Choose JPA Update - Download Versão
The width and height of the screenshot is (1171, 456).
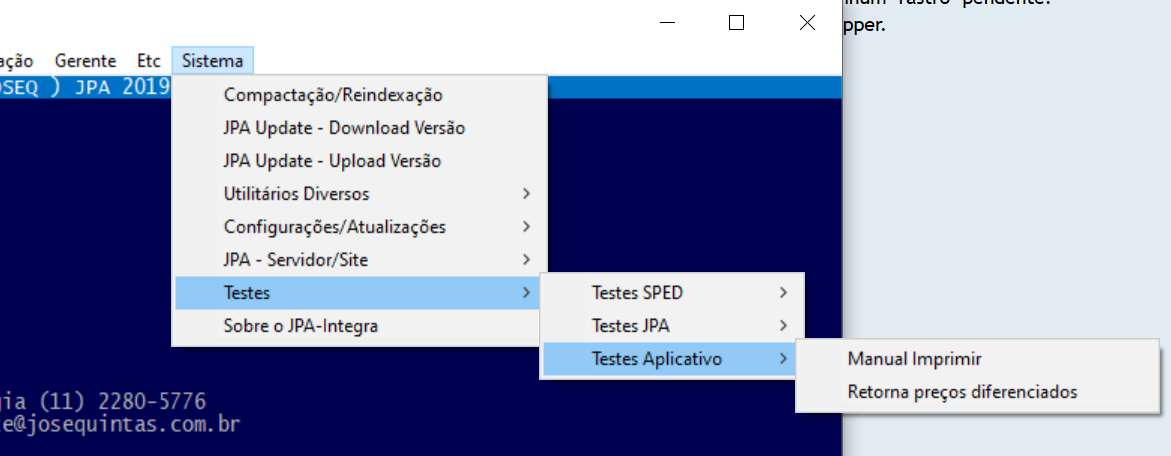(344, 128)
